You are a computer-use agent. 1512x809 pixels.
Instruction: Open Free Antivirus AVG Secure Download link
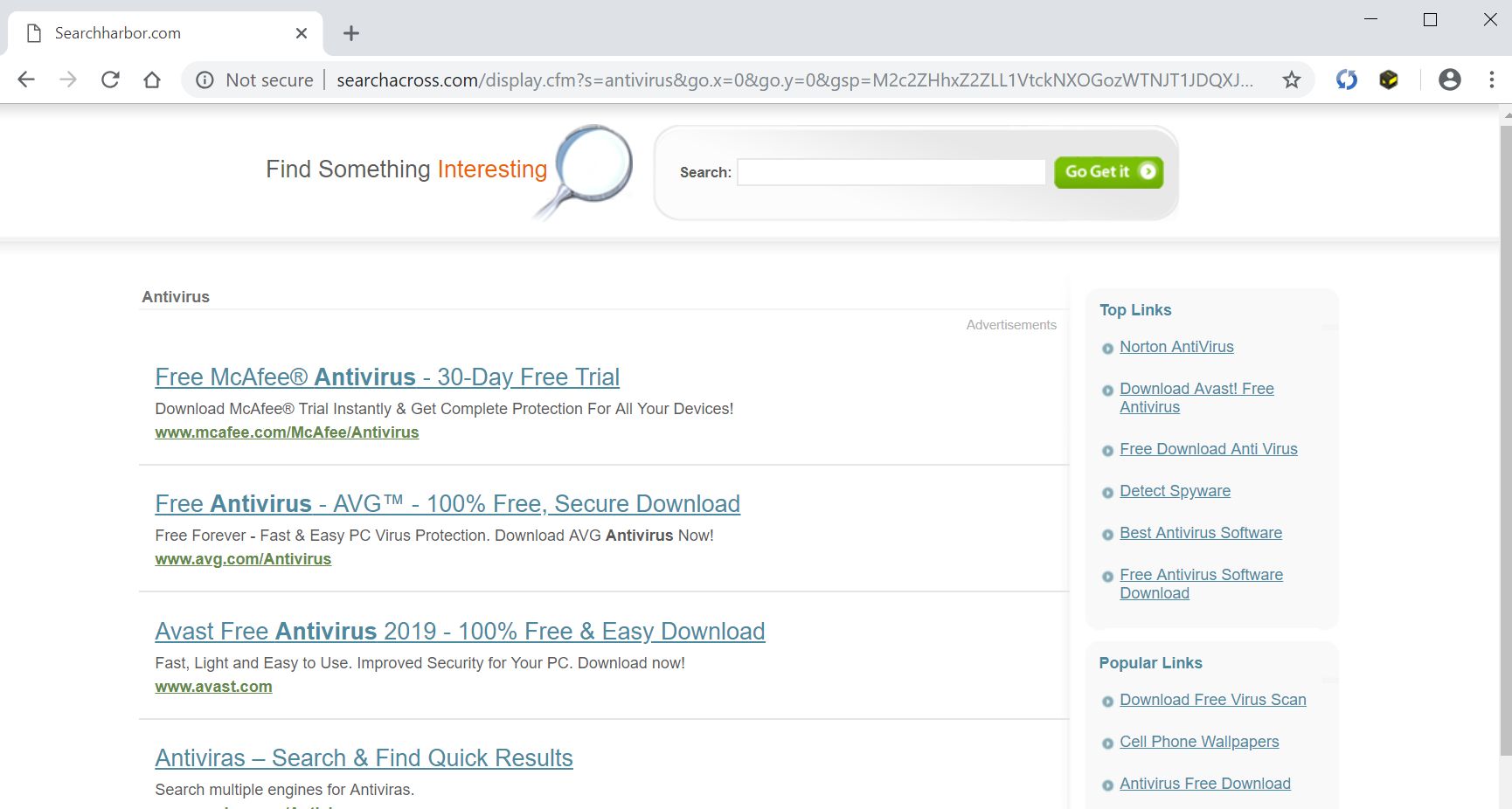pos(447,504)
